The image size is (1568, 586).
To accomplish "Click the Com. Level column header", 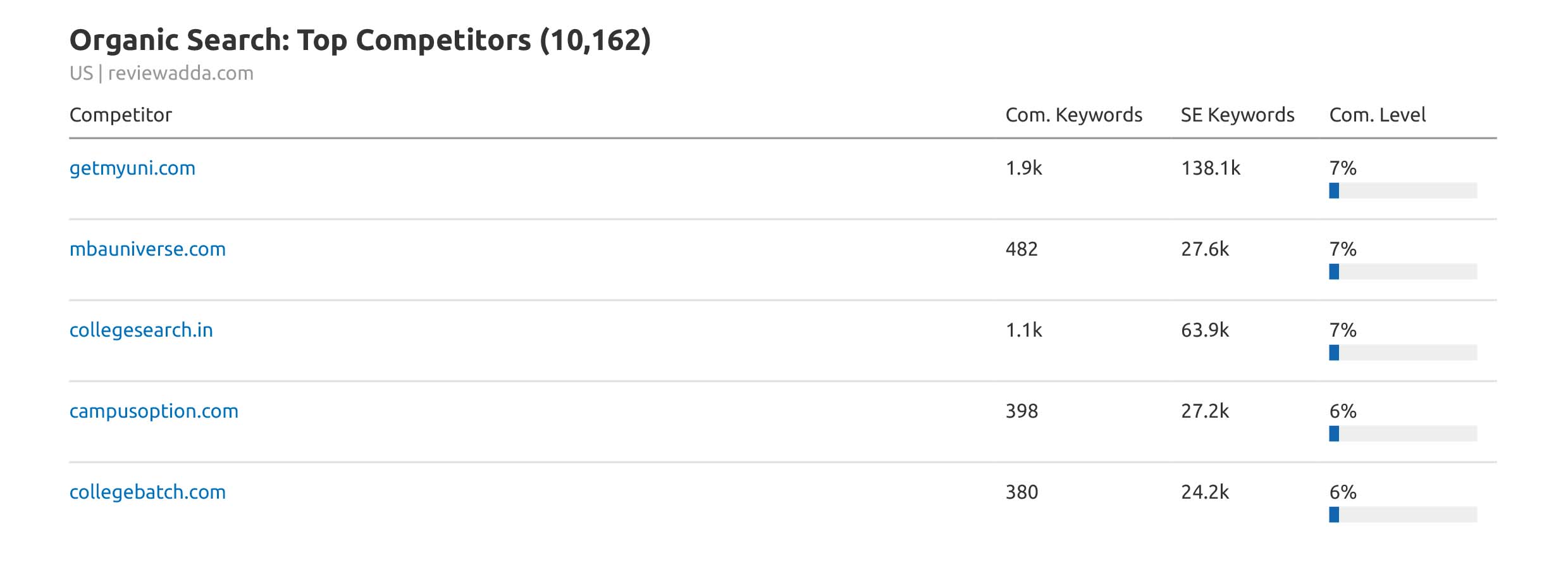I will 1377,115.
